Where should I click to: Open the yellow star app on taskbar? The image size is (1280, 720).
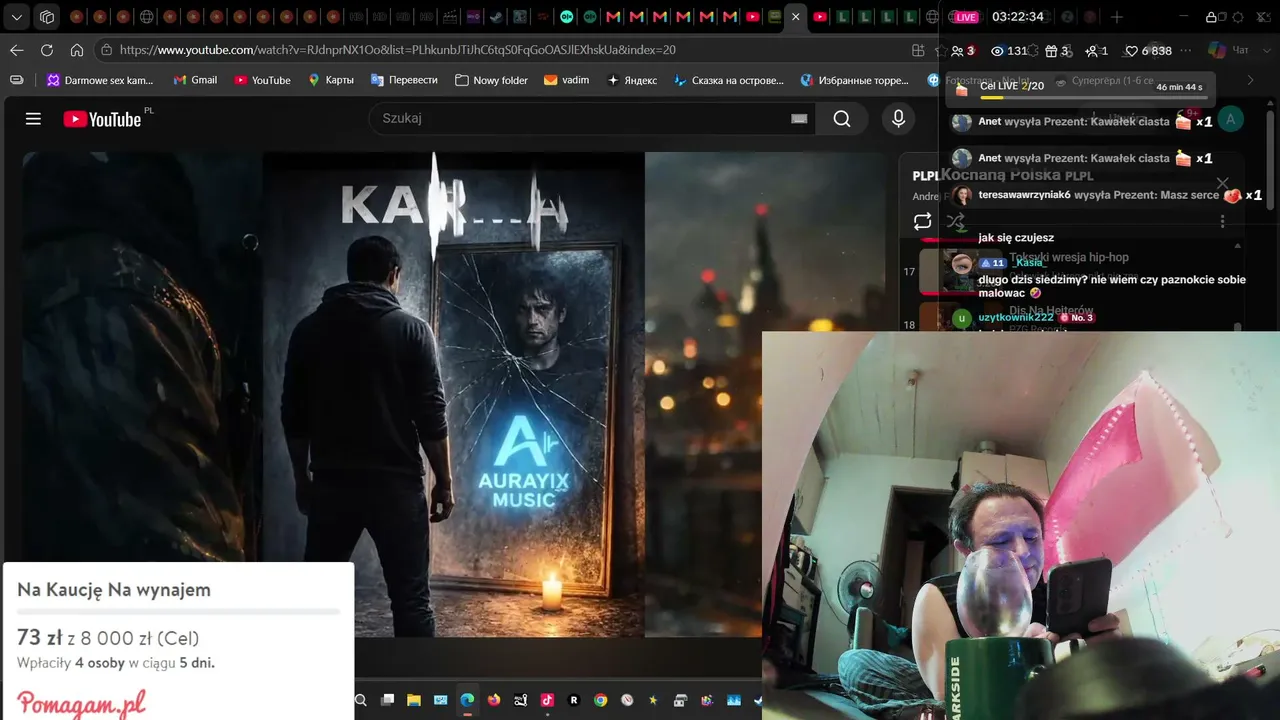click(x=654, y=701)
